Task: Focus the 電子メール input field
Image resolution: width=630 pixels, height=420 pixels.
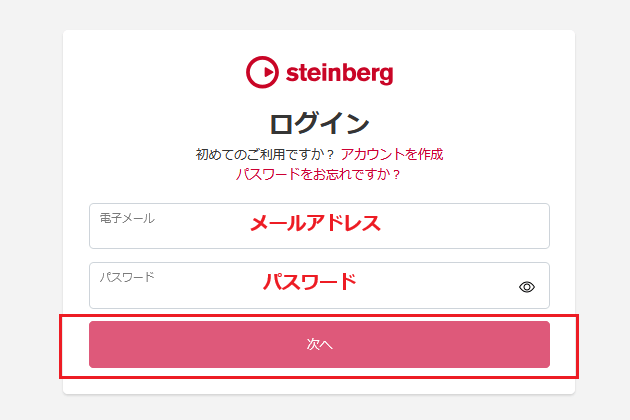Action: [319, 232]
